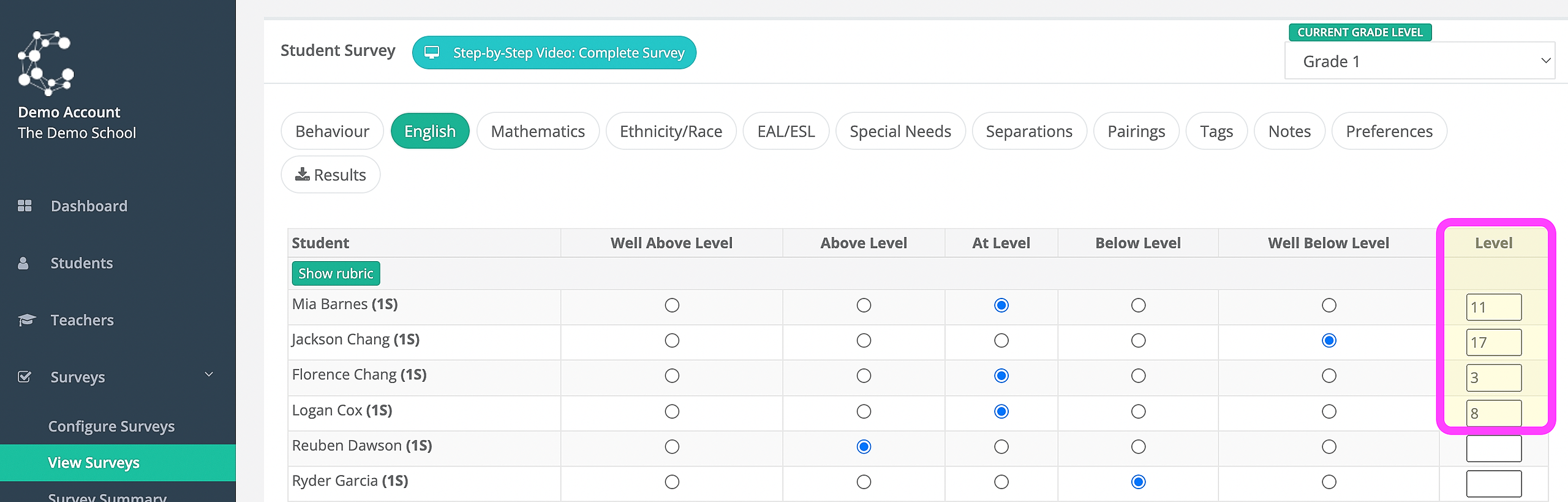Go to the Special Needs tab
Viewport: 1568px width, 502px height.
900,131
